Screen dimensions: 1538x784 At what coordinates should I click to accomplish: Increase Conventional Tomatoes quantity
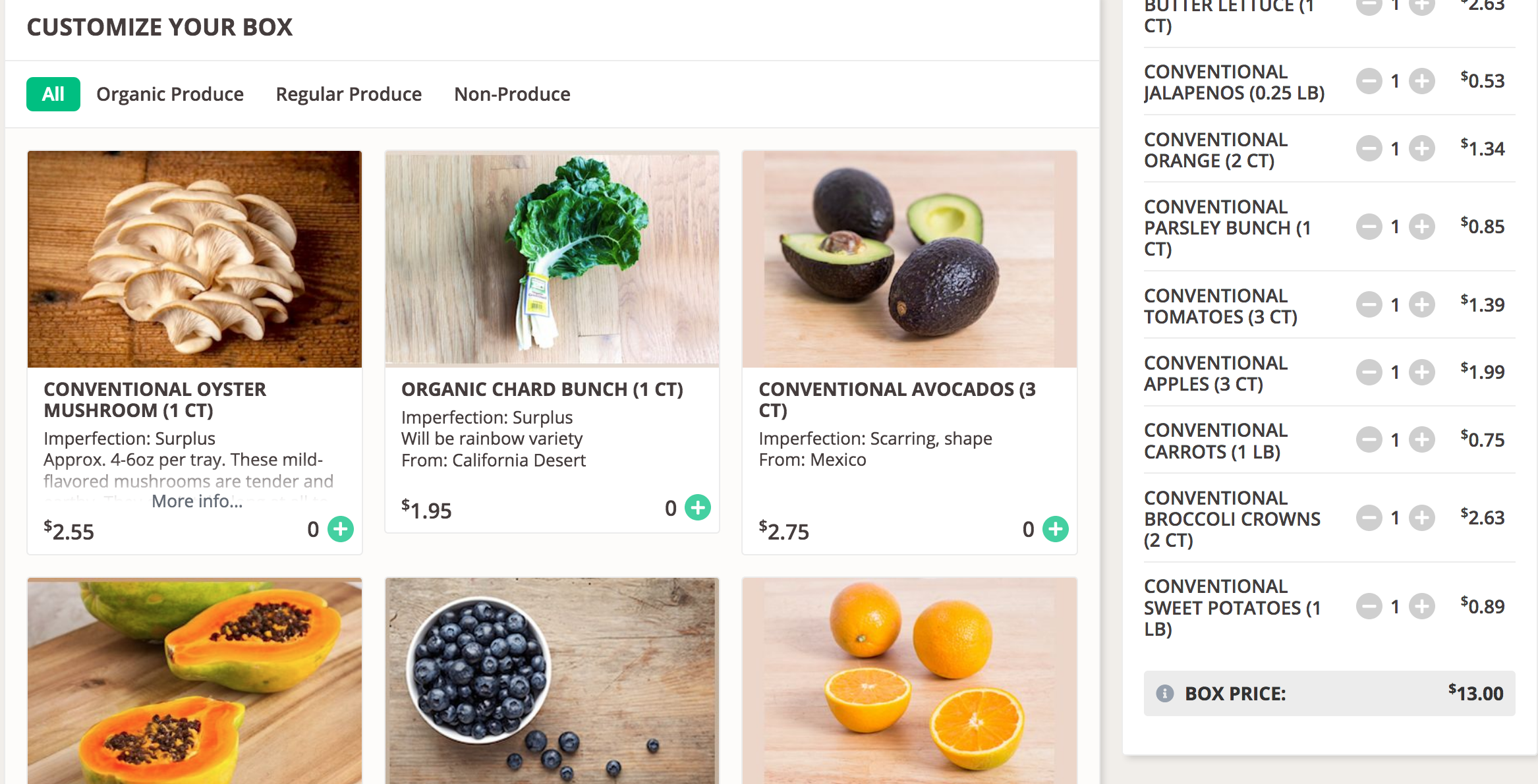coord(1422,305)
